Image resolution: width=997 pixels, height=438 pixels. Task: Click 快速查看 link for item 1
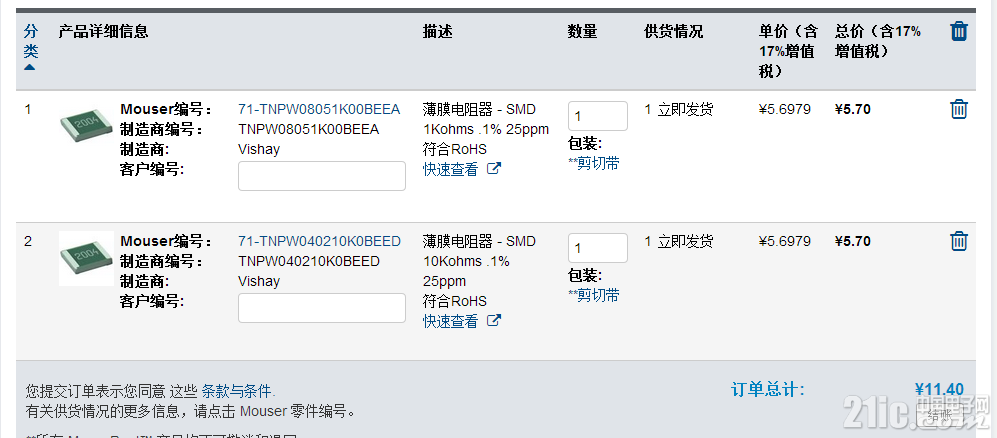[x=450, y=169]
